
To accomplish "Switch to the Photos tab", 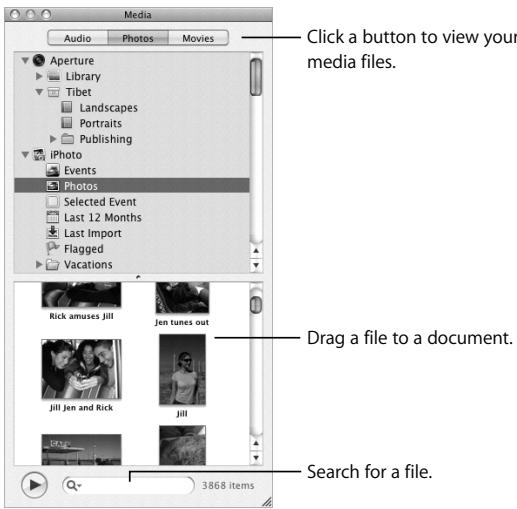I will tap(138, 38).
